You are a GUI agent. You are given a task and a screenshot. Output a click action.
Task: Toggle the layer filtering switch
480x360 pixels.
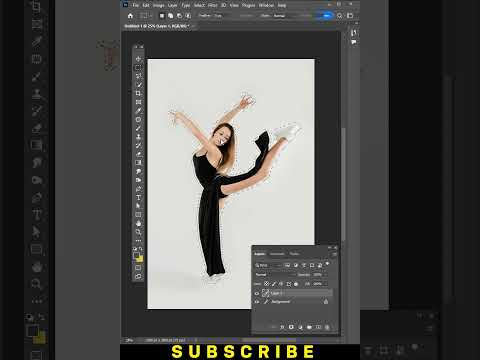[x=327, y=264]
